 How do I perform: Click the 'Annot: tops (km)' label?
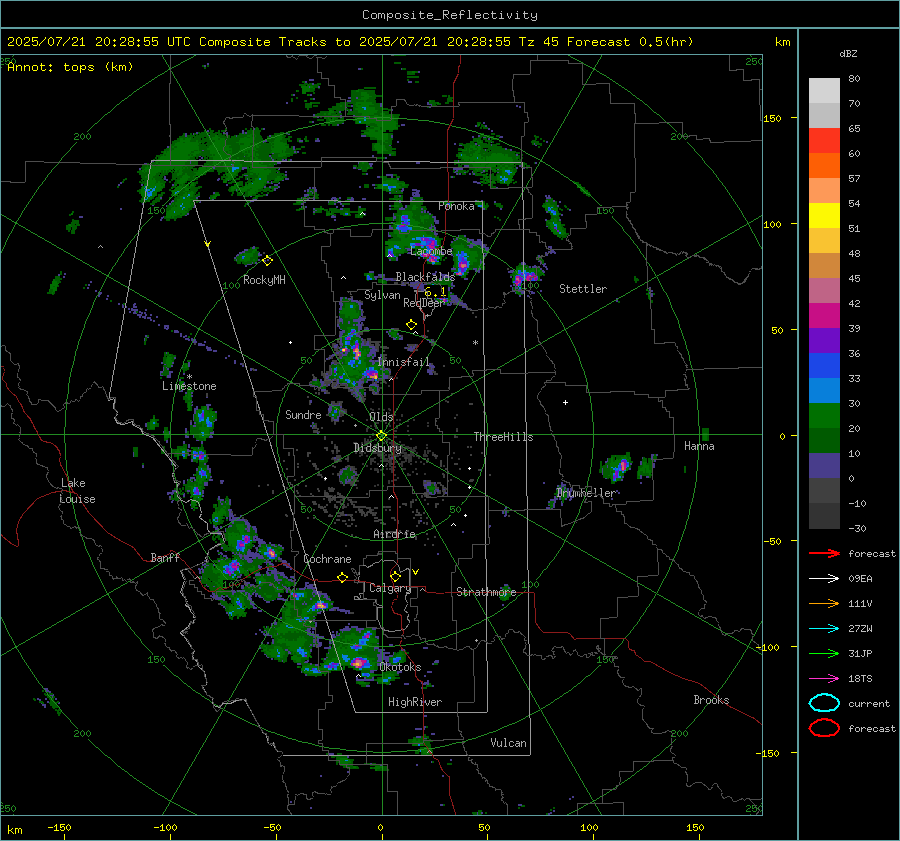70,67
